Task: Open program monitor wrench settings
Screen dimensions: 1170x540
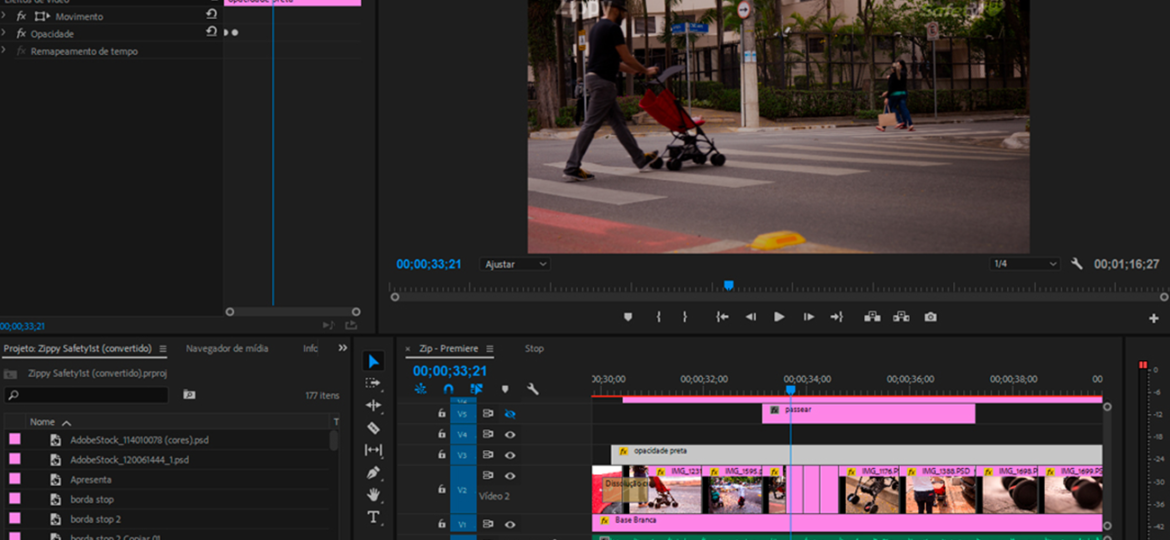Action: point(1077,264)
